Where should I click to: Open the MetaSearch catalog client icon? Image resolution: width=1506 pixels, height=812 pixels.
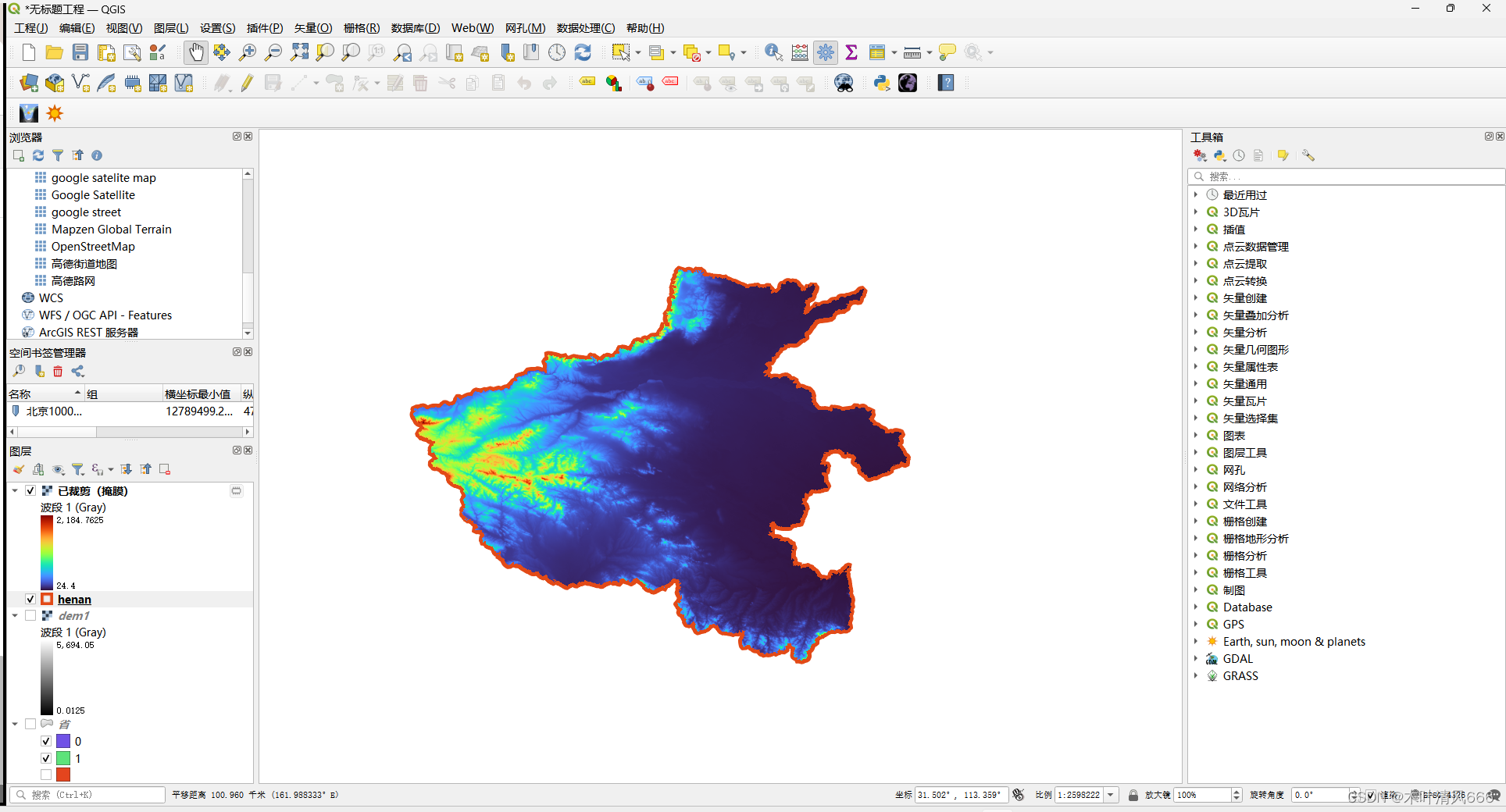[844, 83]
